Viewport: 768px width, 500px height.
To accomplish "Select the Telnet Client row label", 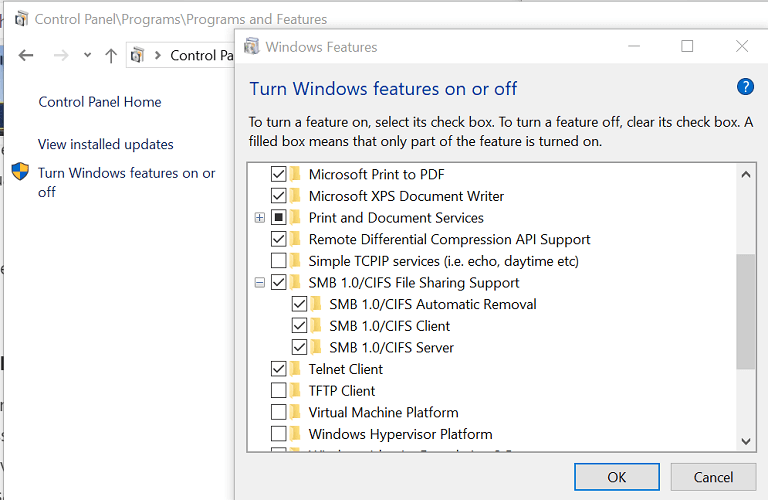I will [x=346, y=369].
